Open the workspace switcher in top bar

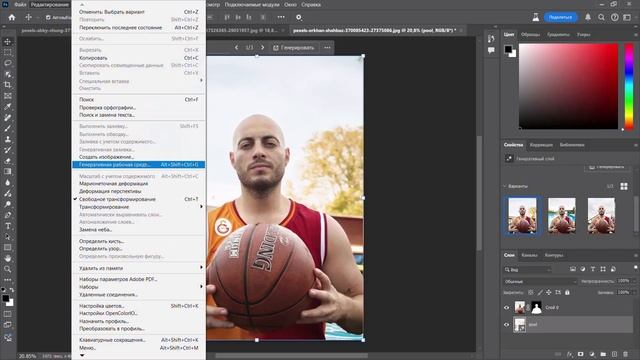[x=627, y=17]
